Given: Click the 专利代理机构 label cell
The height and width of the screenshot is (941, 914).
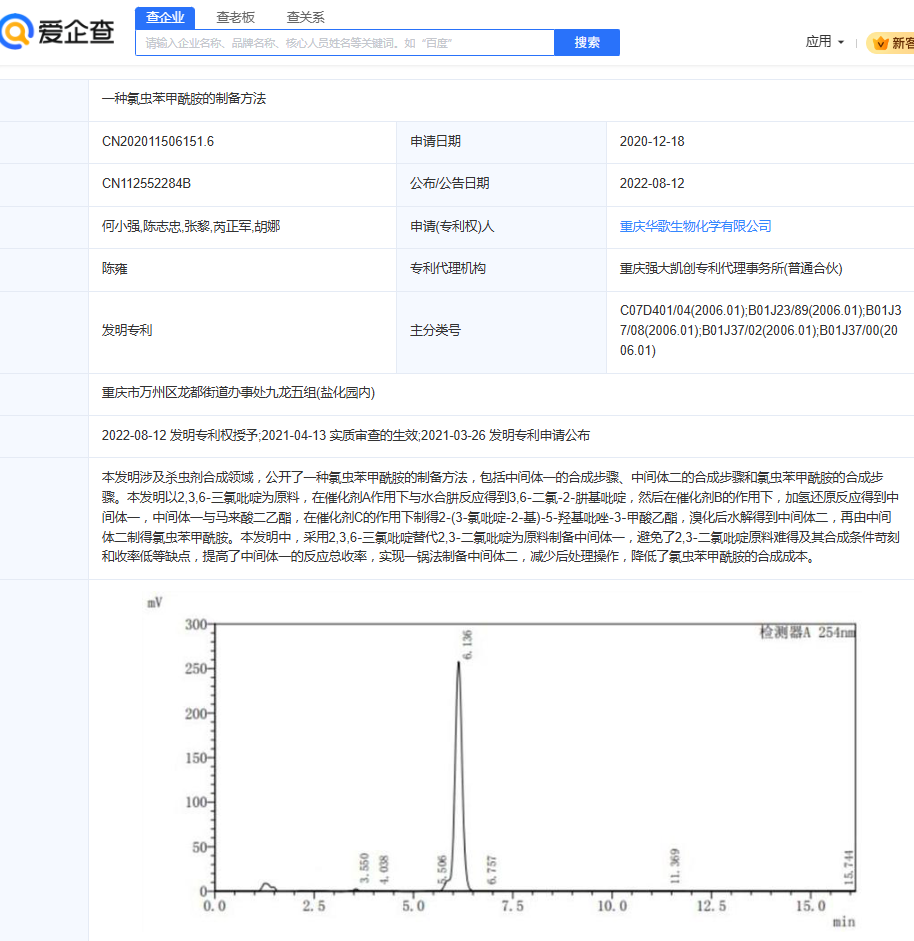Looking at the screenshot, I should (x=501, y=269).
